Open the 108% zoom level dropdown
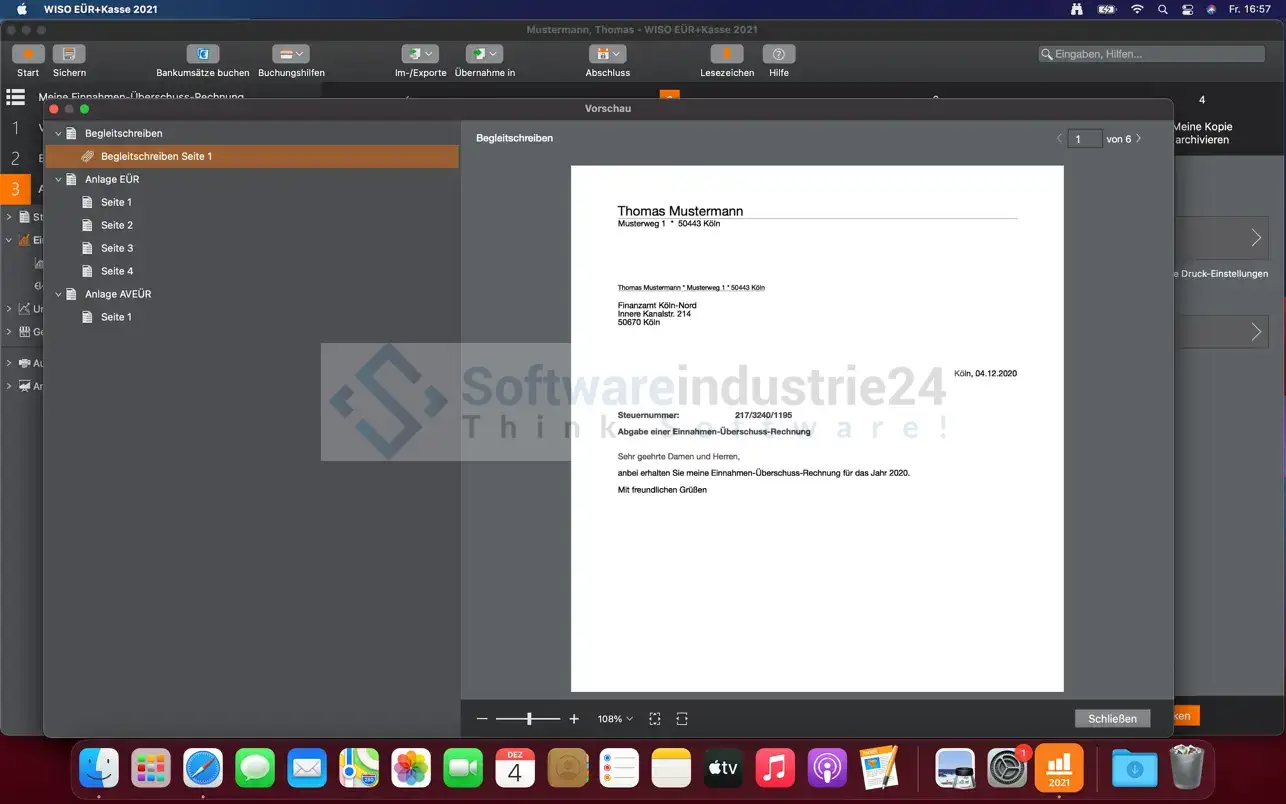The width and height of the screenshot is (1286, 804). coord(615,719)
